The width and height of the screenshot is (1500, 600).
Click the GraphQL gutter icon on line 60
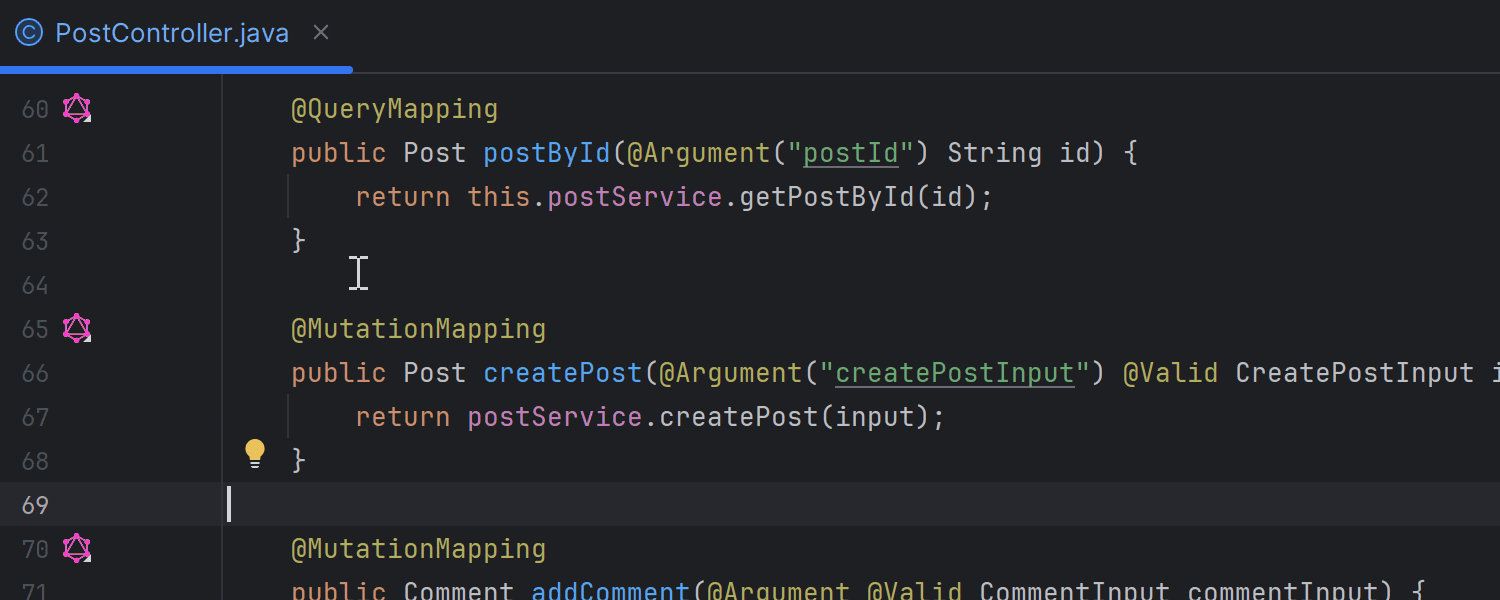point(76,108)
